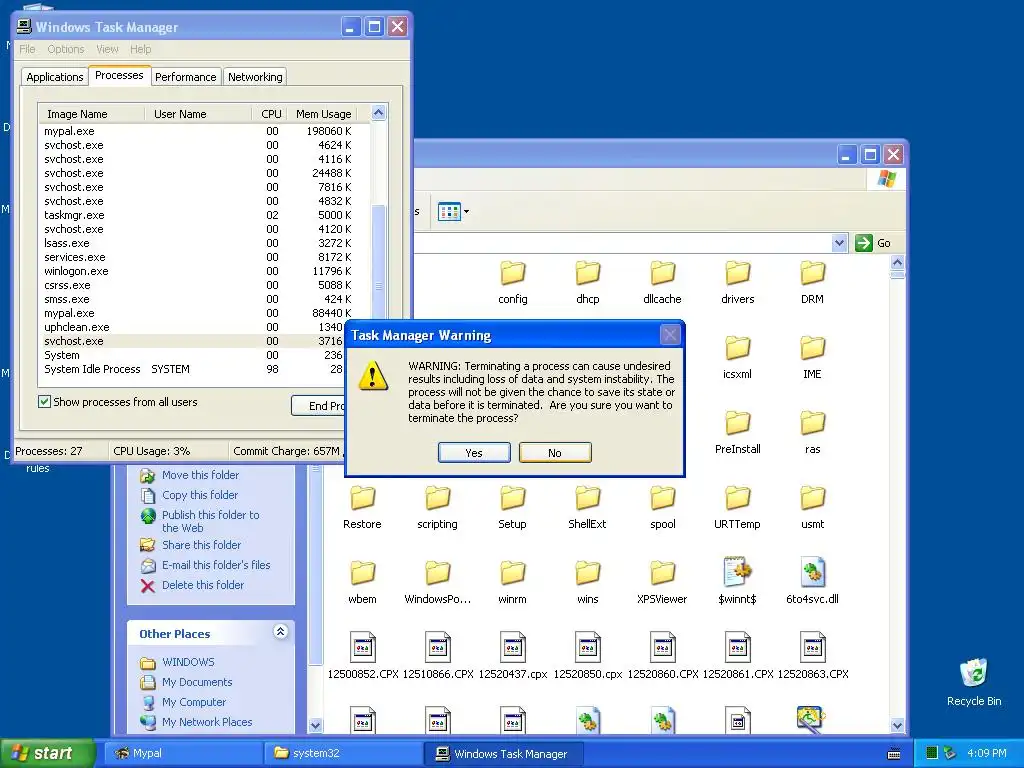Sort processes by CPU column header
This screenshot has width=1024, height=768.
coord(269,114)
